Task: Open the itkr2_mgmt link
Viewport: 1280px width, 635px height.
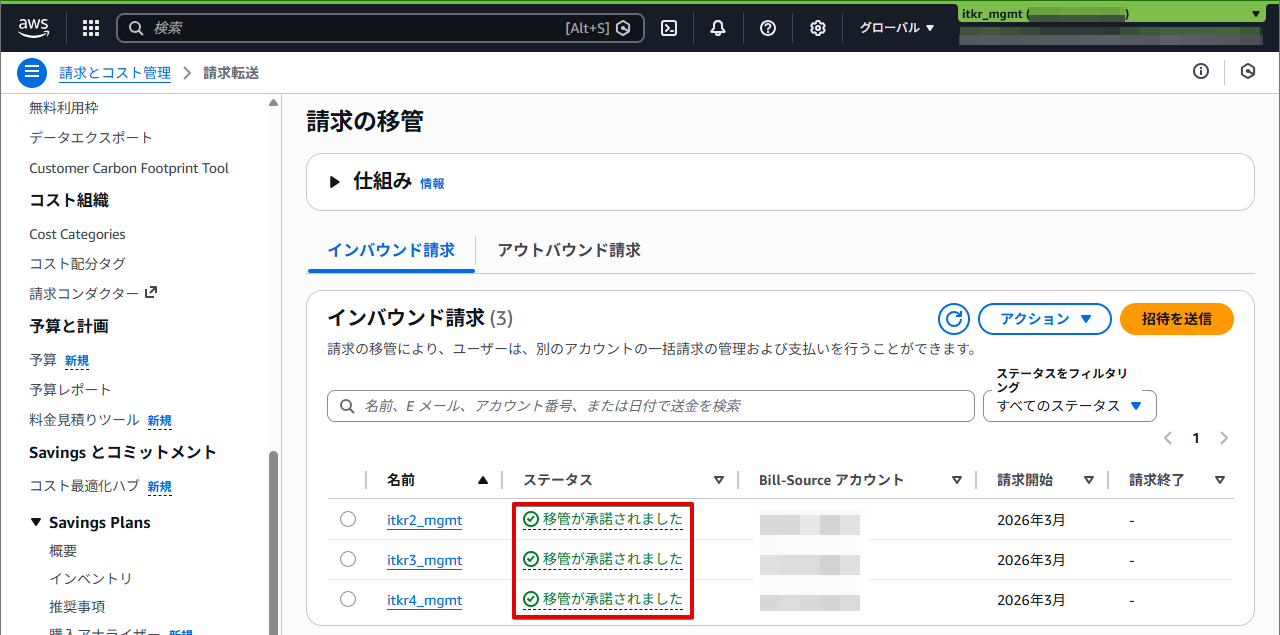Action: (424, 520)
